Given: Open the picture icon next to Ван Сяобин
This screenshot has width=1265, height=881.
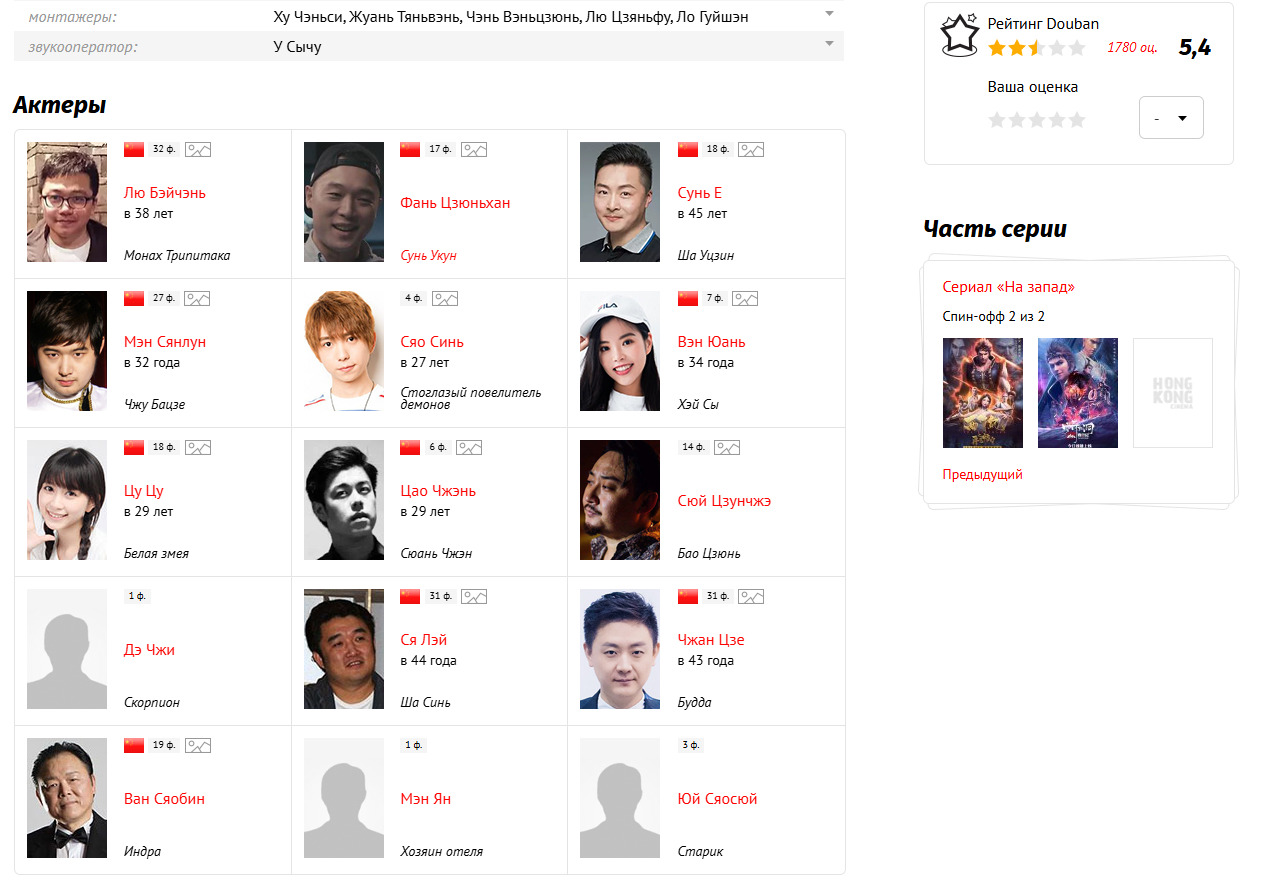Looking at the screenshot, I should (198, 745).
